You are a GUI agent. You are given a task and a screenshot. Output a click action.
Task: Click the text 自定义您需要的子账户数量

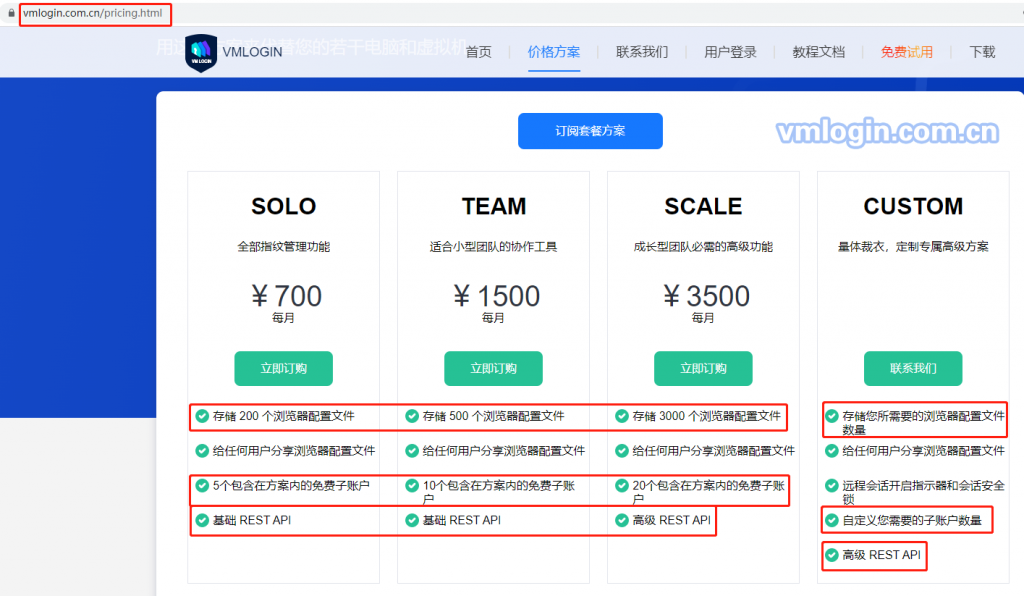point(912,520)
